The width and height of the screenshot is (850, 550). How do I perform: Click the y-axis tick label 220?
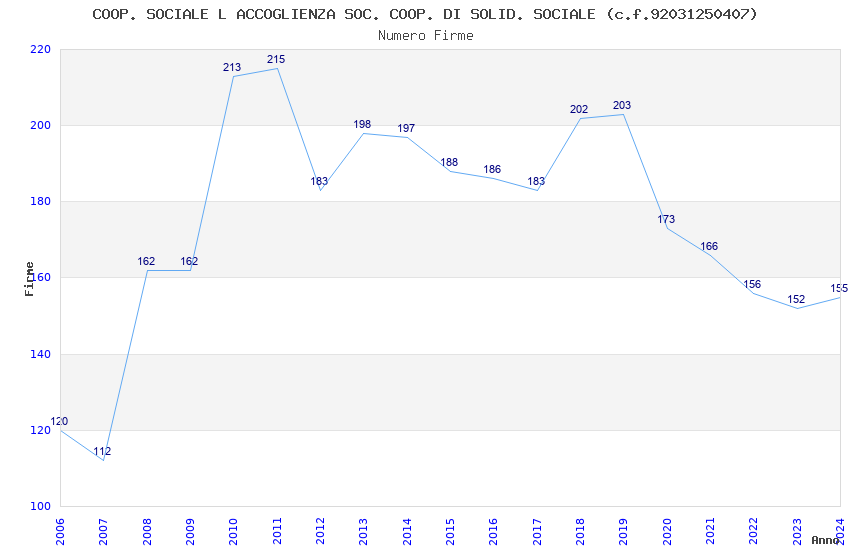[x=41, y=49]
